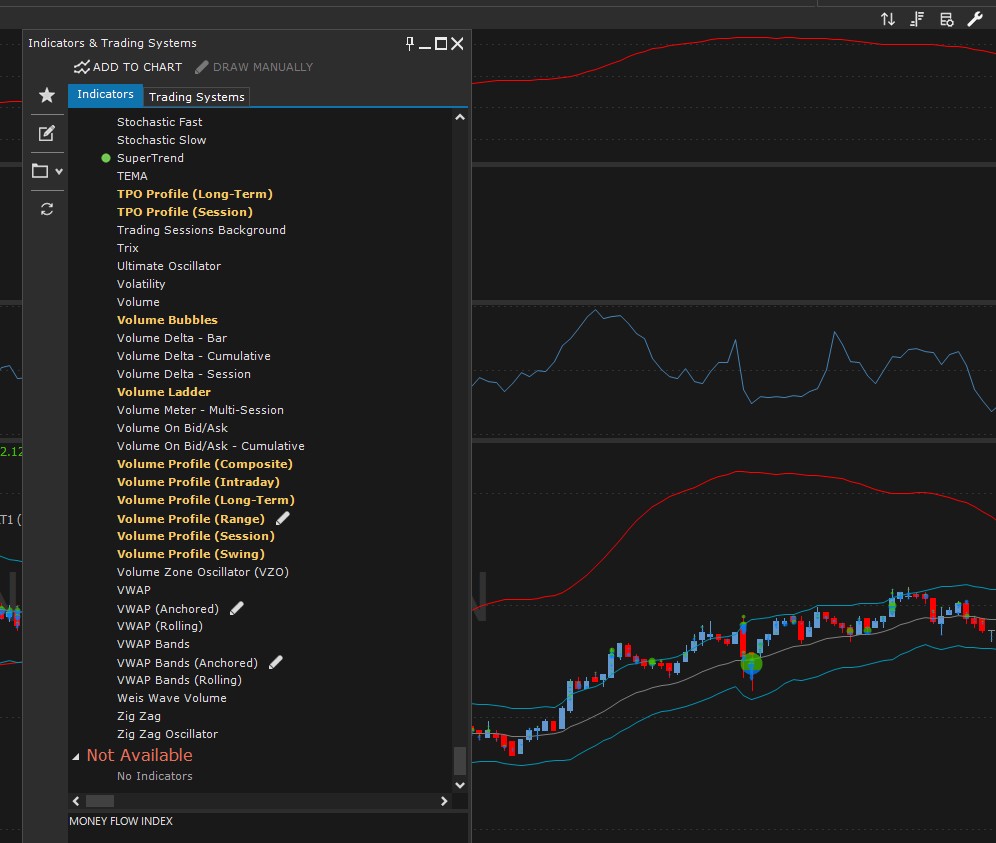Switch to the Indicators tab
The width and height of the screenshot is (996, 843).
[105, 95]
